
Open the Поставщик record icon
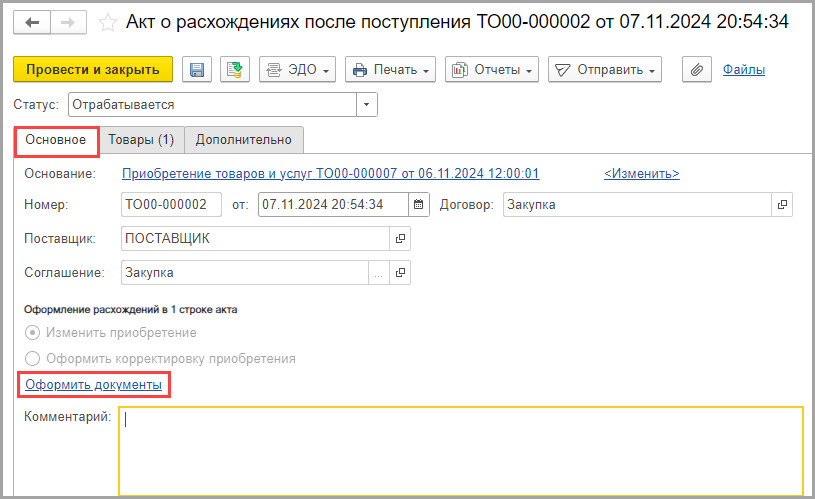pyautogui.click(x=400, y=239)
